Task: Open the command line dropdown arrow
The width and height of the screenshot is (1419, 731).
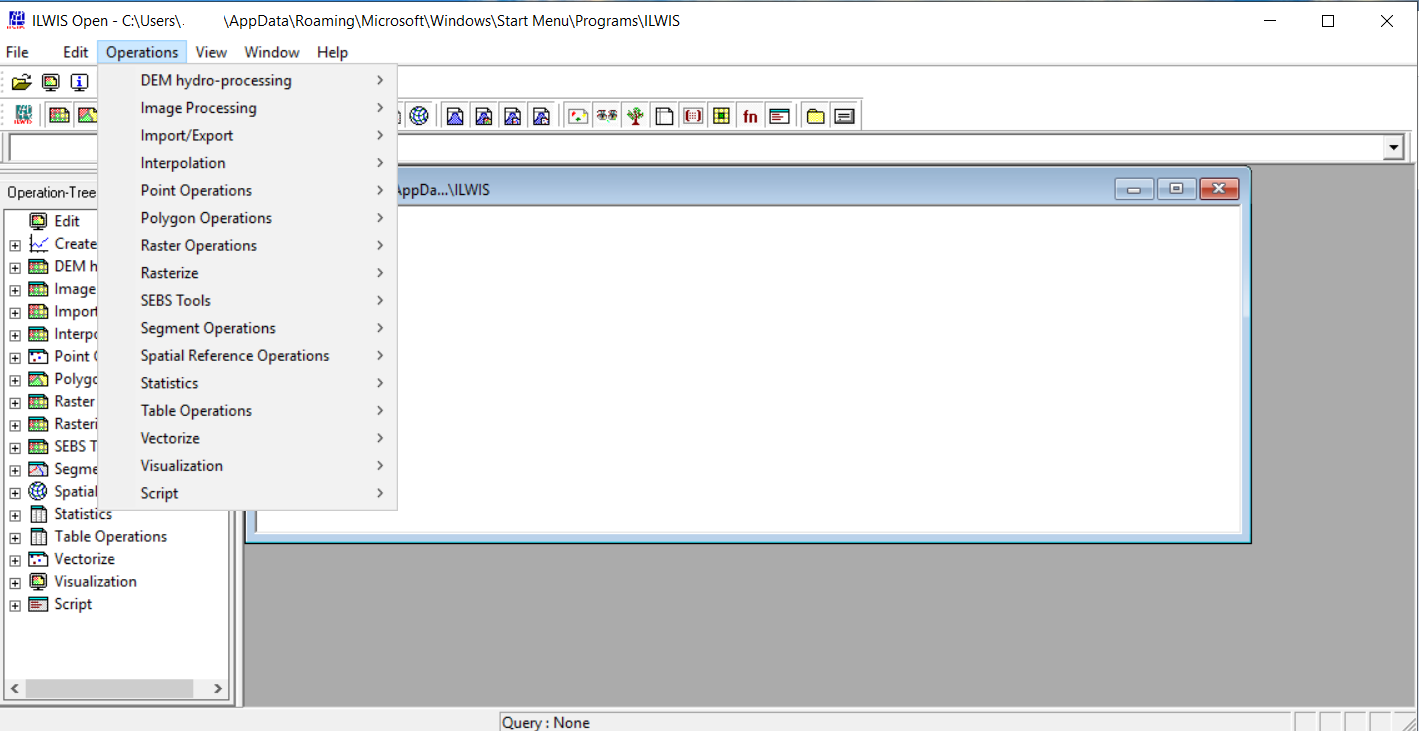Action: click(1393, 147)
